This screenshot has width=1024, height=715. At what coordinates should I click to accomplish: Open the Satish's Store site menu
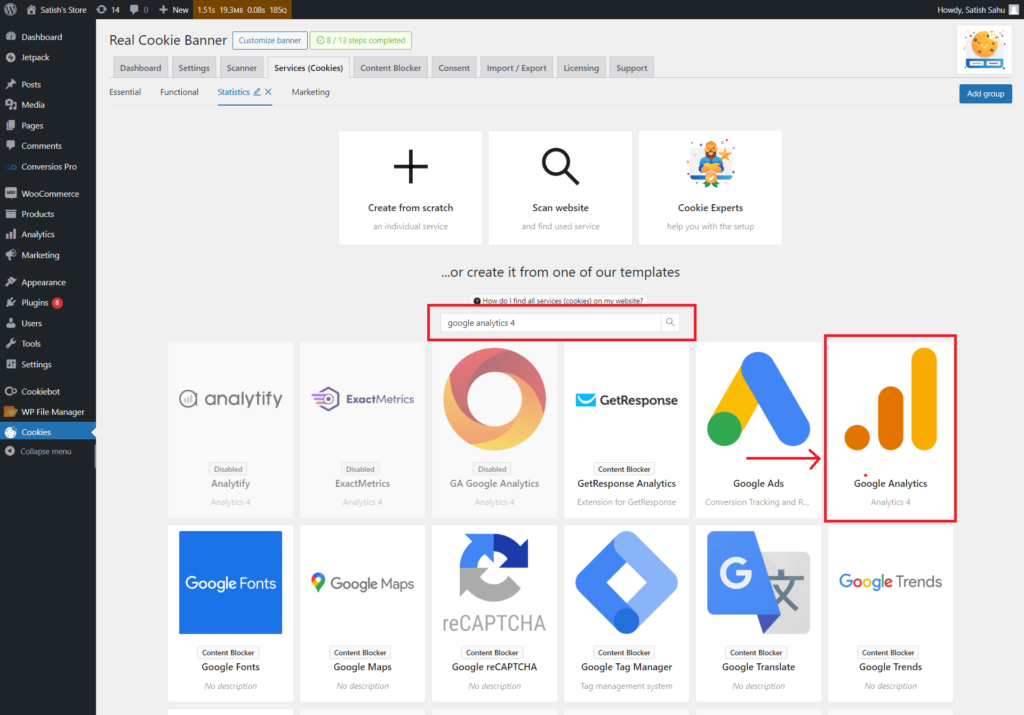click(x=56, y=10)
